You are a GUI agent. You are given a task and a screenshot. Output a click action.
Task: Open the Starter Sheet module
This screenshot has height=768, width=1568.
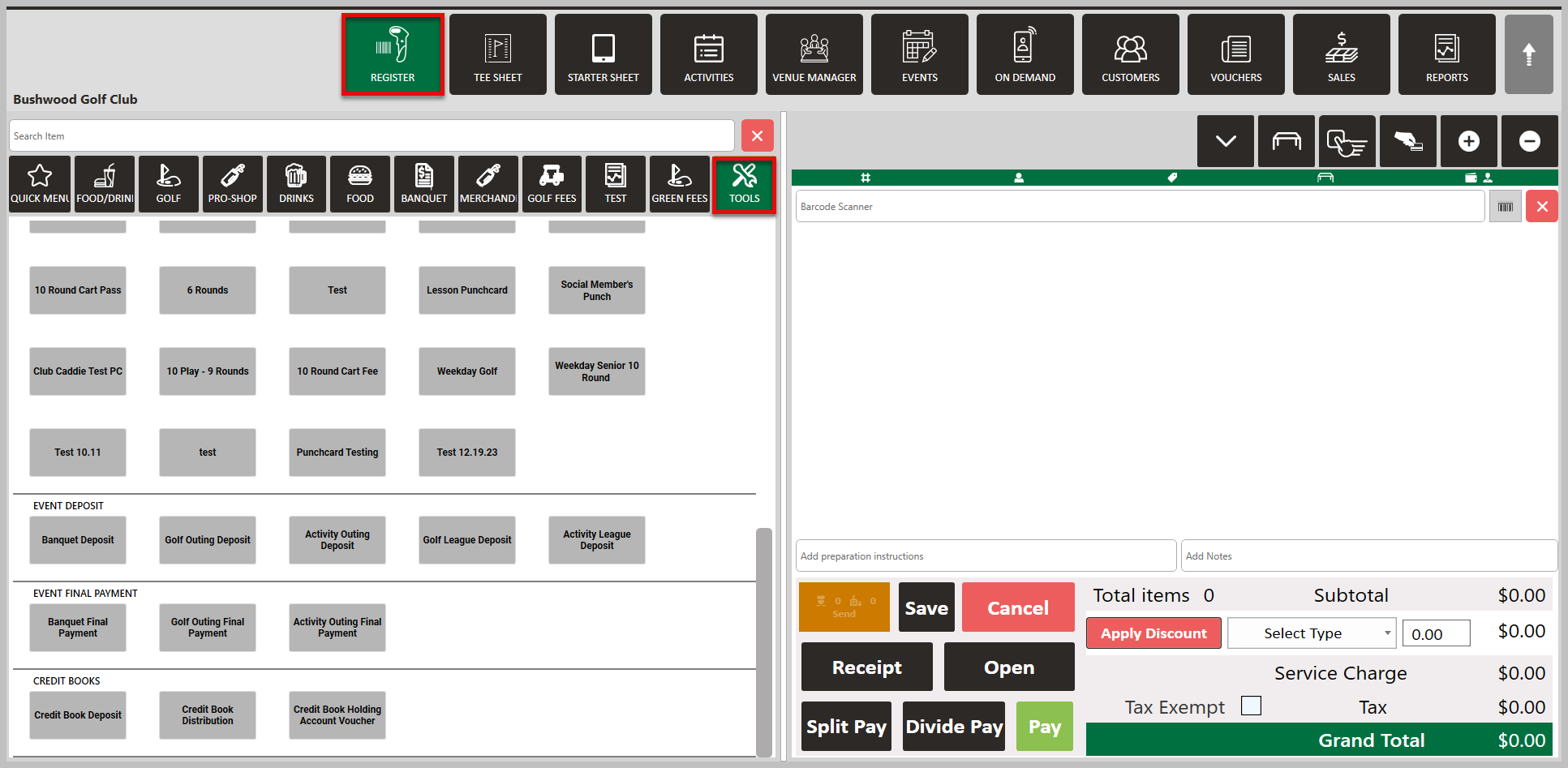pyautogui.click(x=604, y=54)
